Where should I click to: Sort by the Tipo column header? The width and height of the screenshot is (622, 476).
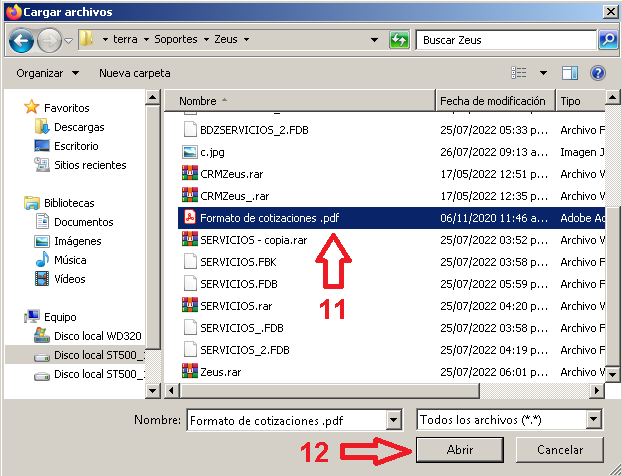pos(580,101)
